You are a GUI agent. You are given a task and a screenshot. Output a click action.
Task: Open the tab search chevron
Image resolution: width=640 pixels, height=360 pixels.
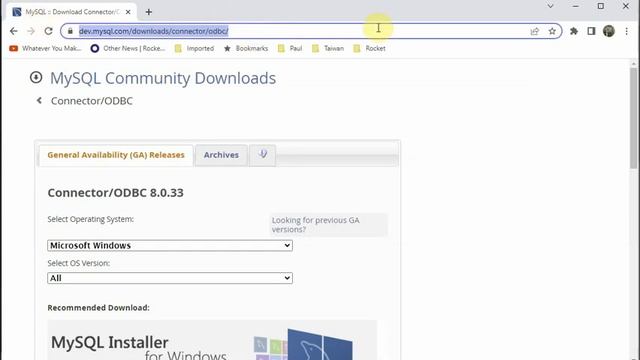click(x=550, y=6)
